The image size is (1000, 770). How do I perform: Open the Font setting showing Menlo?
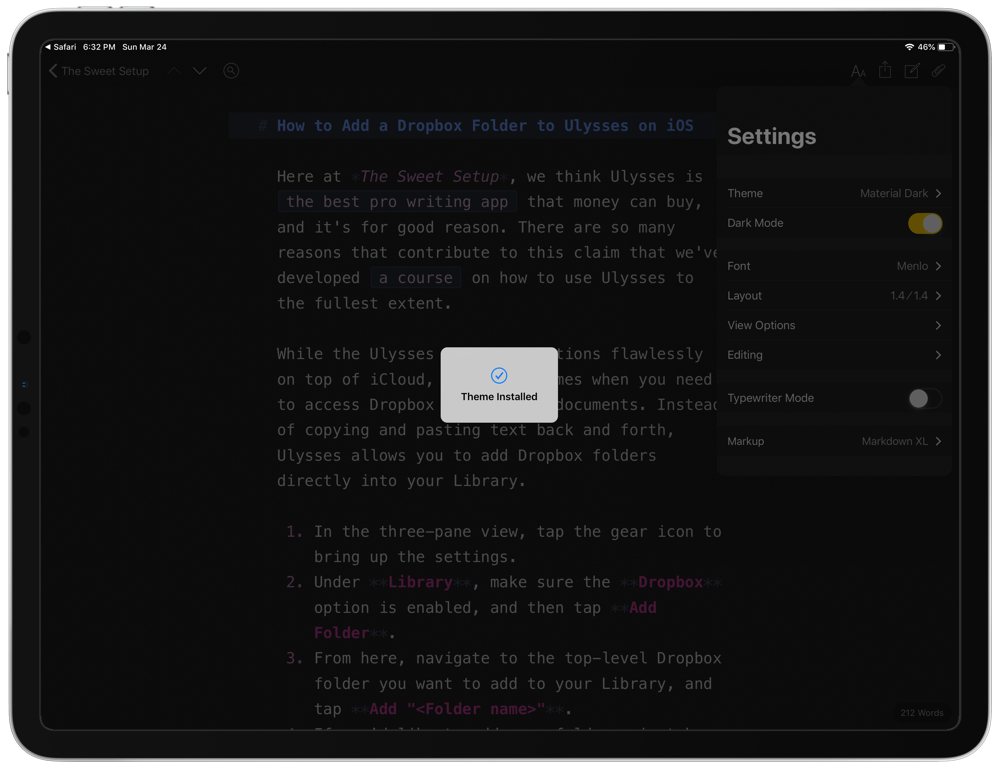[834, 266]
